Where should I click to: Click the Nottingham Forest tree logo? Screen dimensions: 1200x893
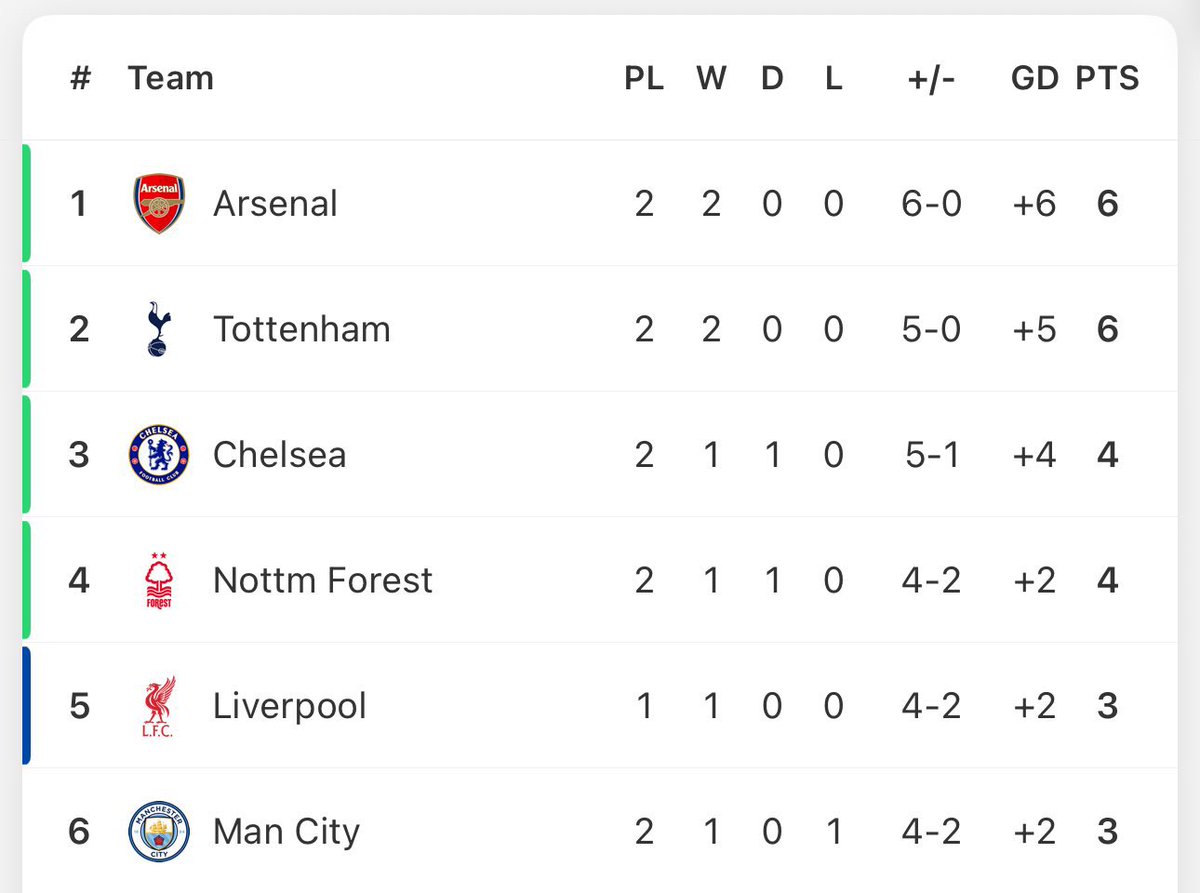pos(159,580)
